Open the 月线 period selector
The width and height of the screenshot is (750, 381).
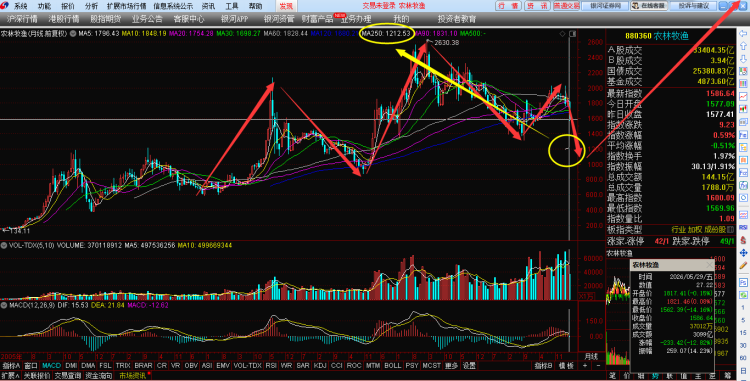click(x=591, y=357)
